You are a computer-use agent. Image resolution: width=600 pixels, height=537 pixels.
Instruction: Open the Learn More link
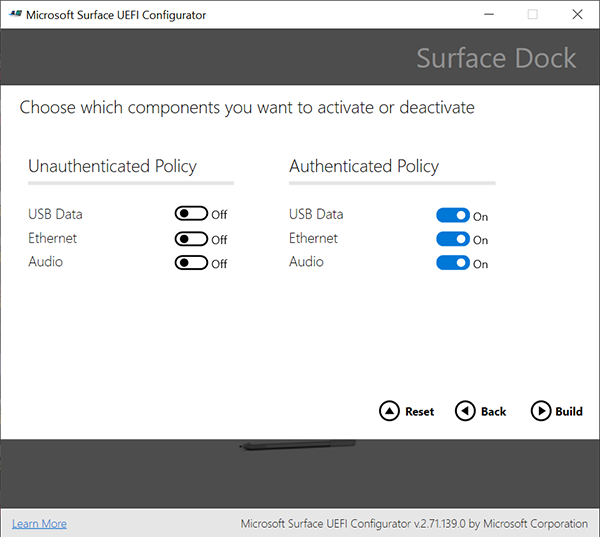point(39,524)
